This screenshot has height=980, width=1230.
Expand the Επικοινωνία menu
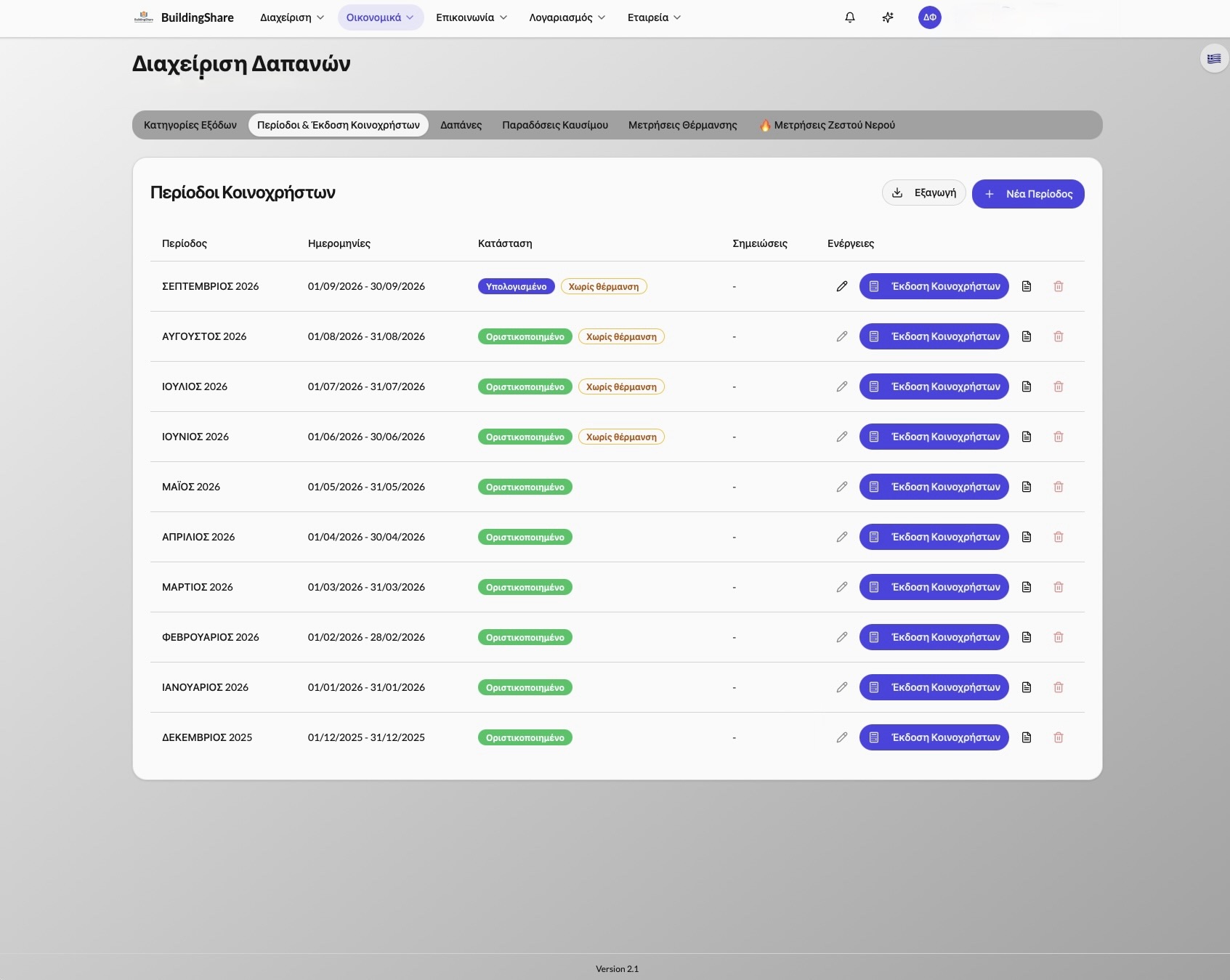pos(472,17)
